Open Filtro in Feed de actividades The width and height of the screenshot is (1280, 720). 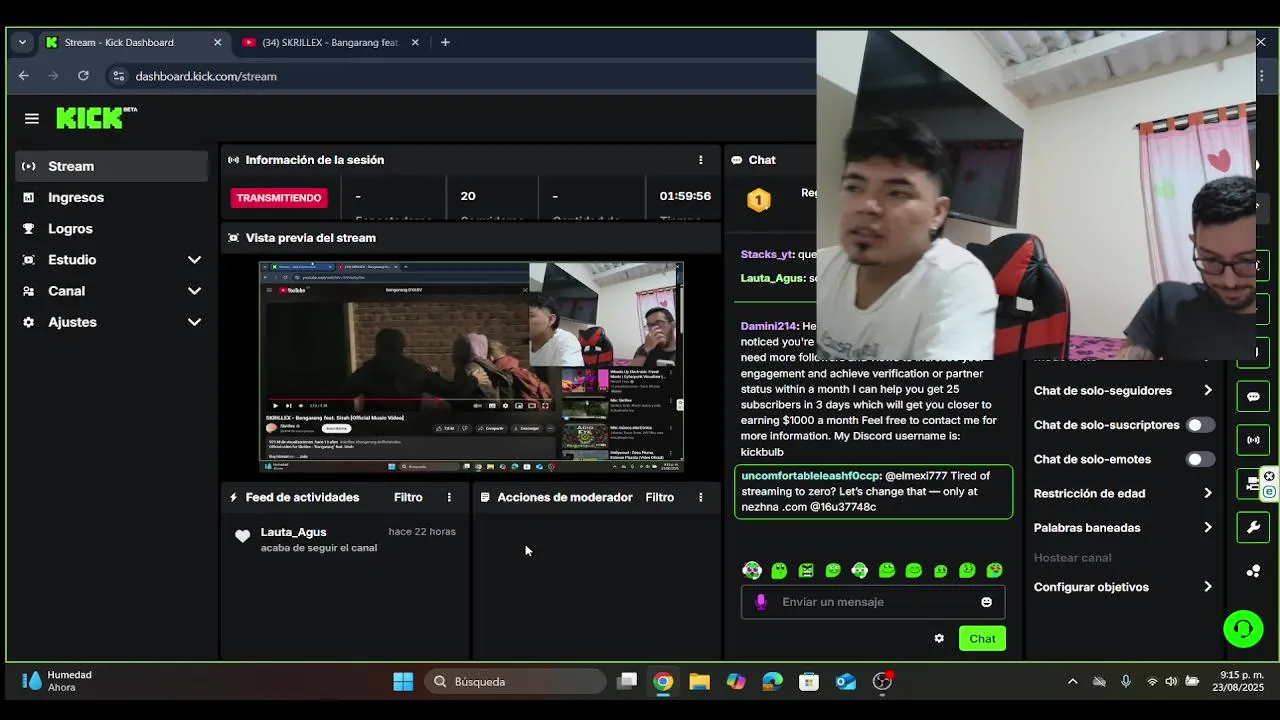(408, 497)
